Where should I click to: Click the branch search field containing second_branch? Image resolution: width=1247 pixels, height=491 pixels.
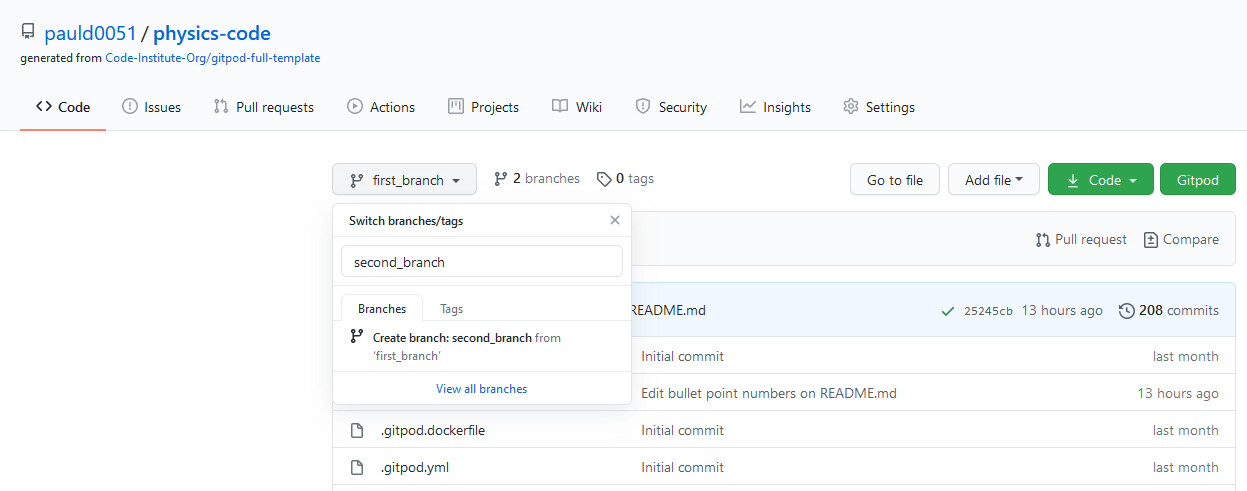point(482,262)
